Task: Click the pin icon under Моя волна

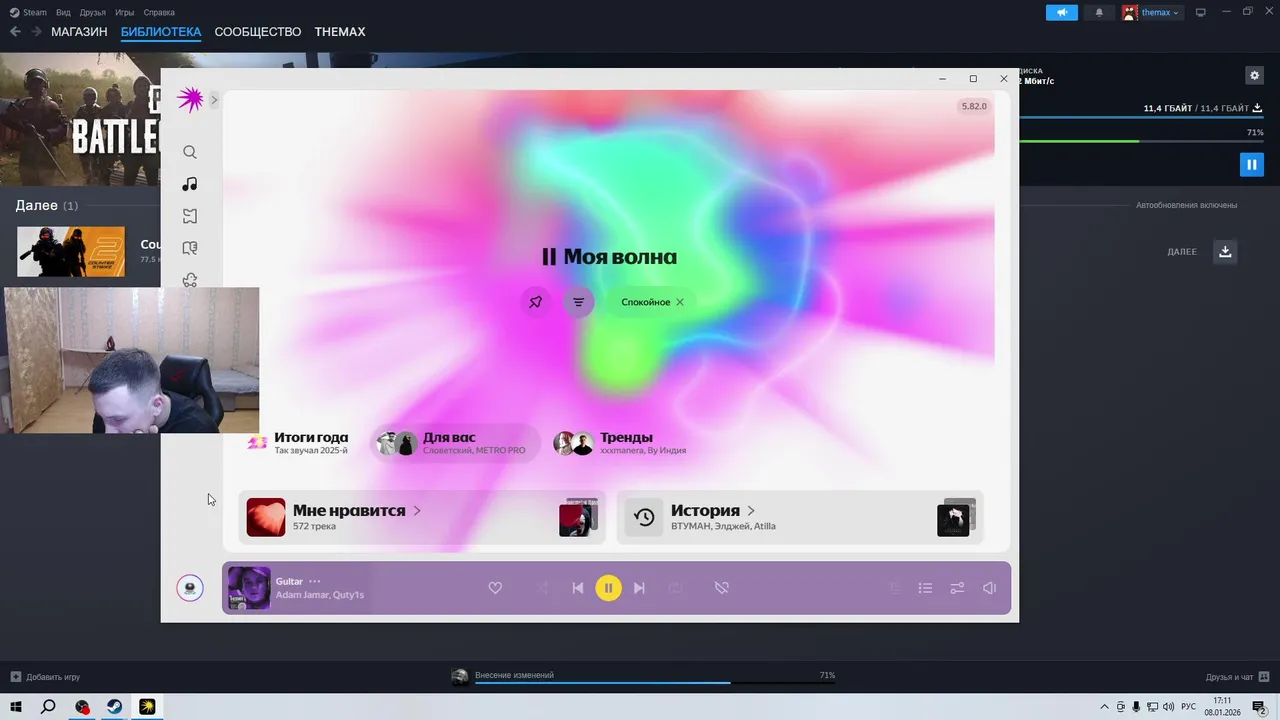Action: point(536,302)
